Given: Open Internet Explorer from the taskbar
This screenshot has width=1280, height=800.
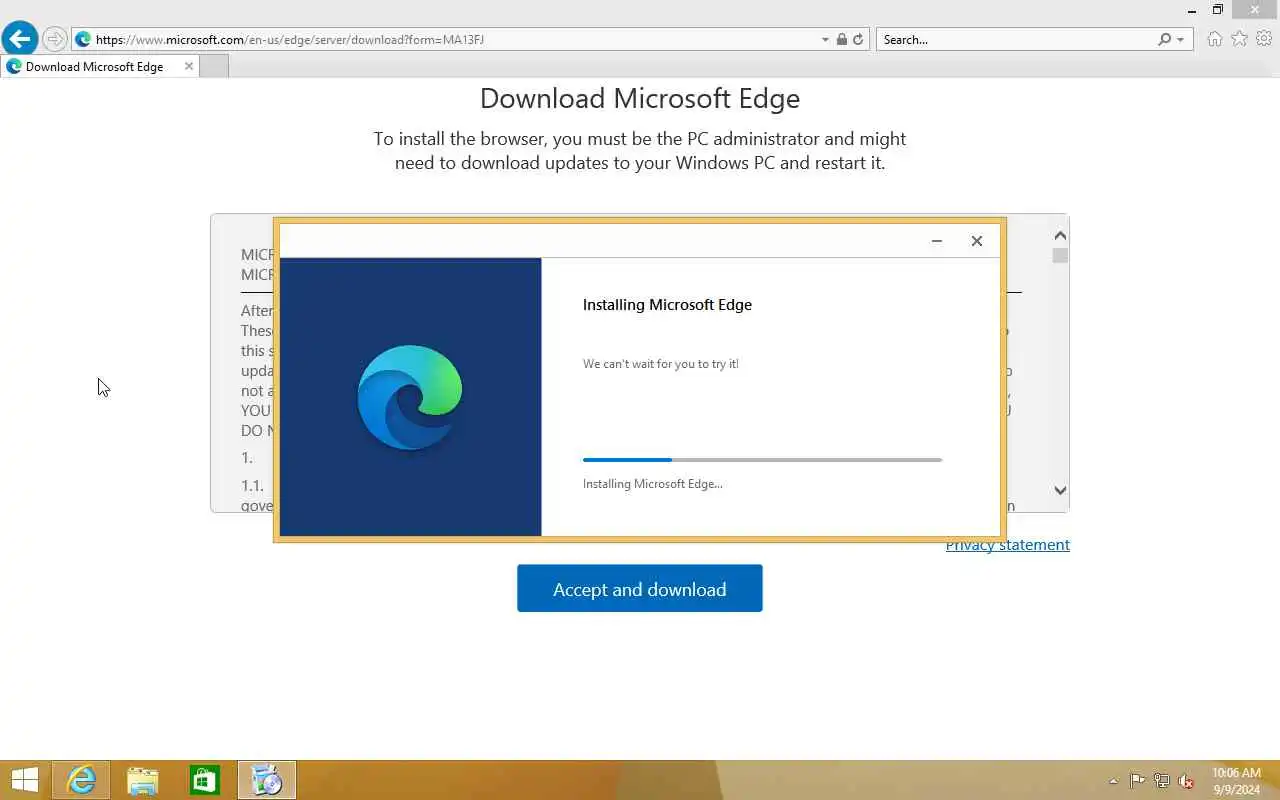Looking at the screenshot, I should (81, 780).
